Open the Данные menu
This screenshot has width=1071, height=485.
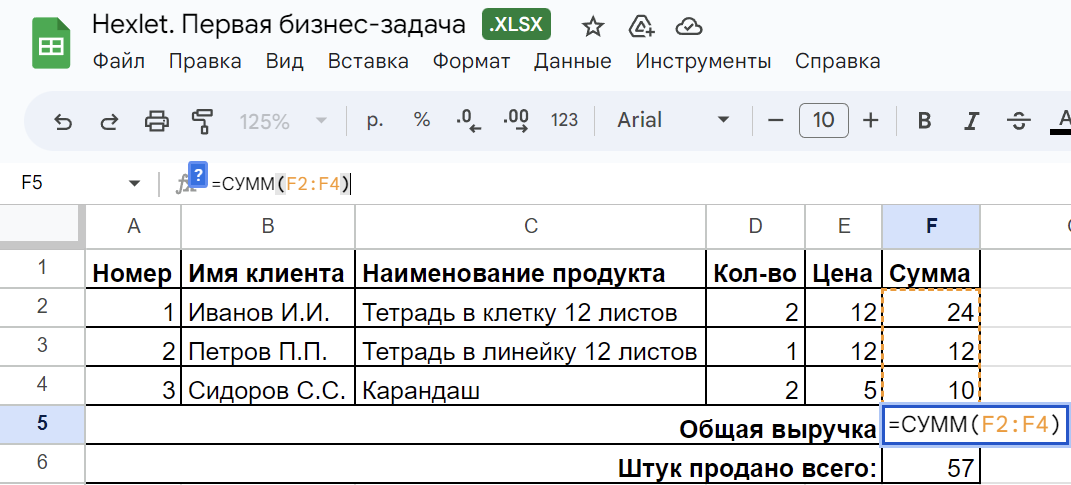pos(572,61)
